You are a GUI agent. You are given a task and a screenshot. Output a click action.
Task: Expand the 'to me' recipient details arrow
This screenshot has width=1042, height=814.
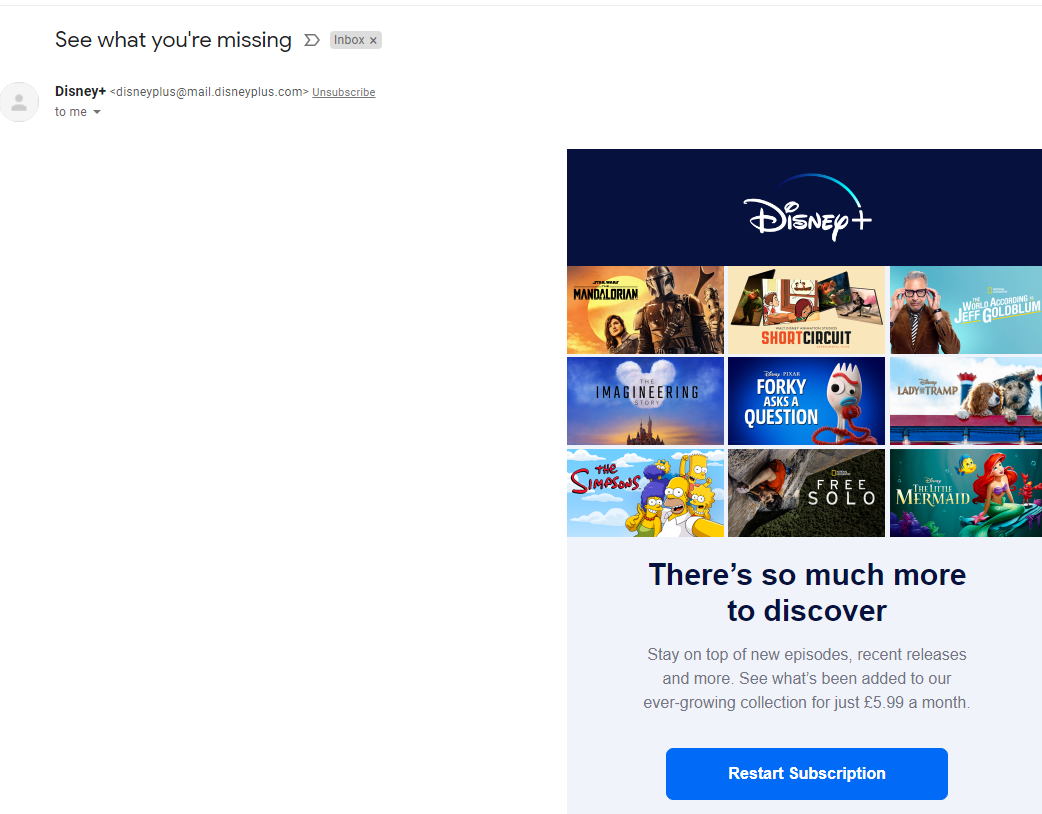(97, 112)
